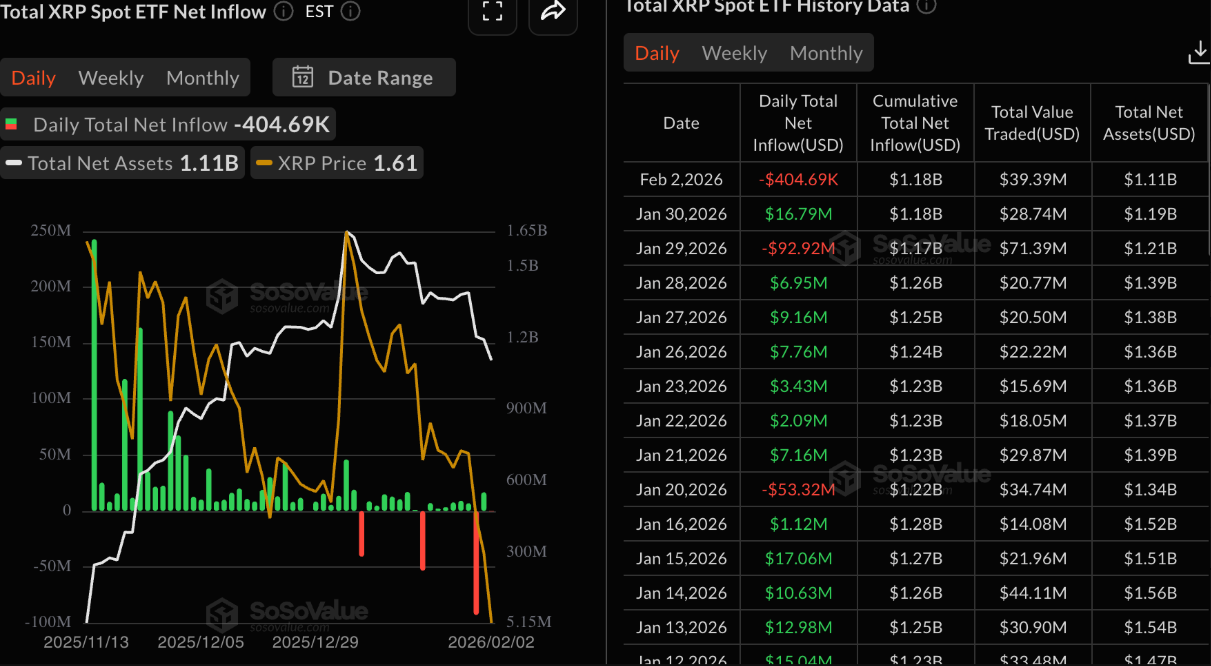Image resolution: width=1211 pixels, height=666 pixels.
Task: Toggle the Daily Total Net Inflow legend entry
Action: [170, 124]
